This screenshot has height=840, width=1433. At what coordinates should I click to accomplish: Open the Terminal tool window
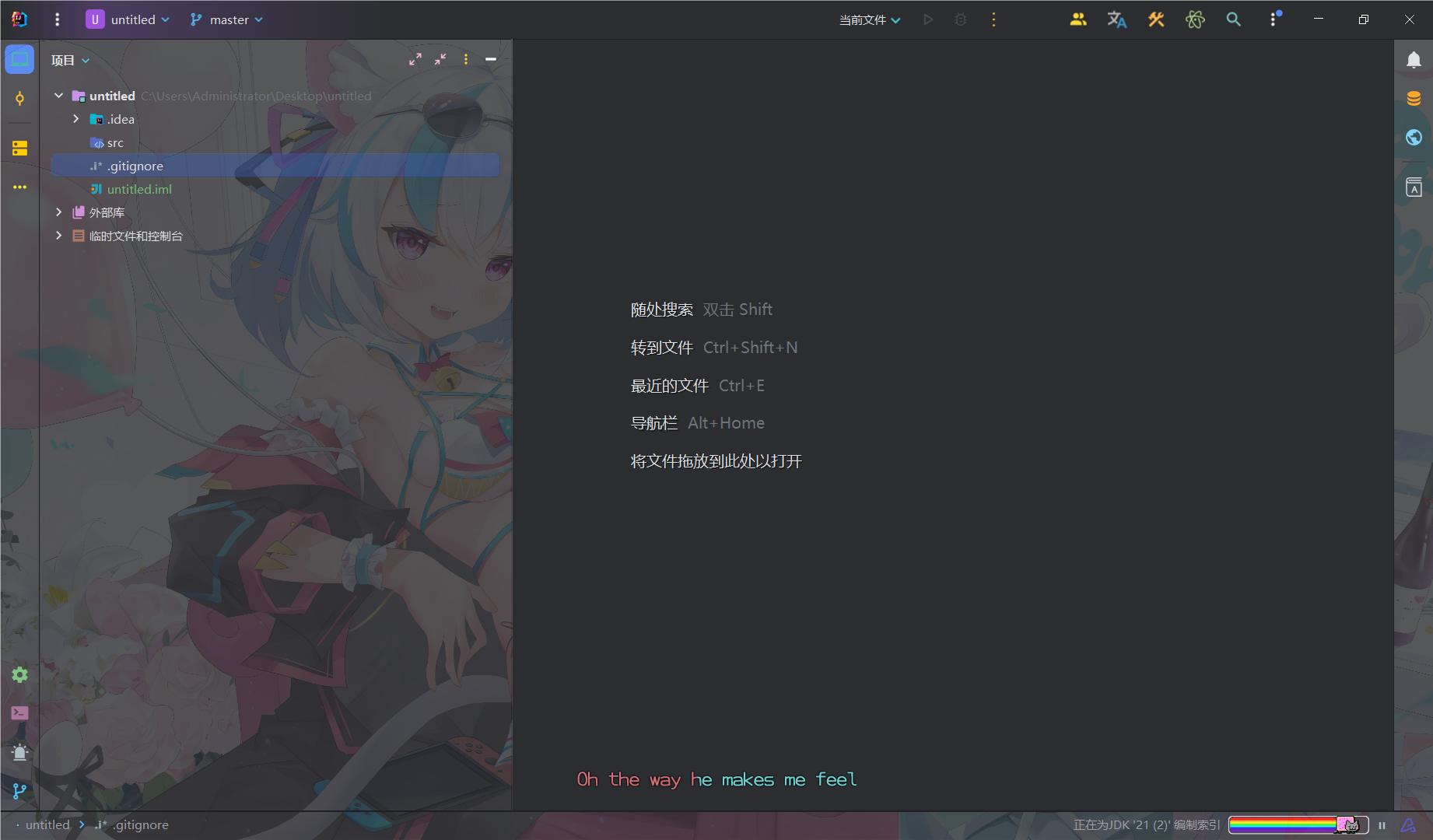19,712
